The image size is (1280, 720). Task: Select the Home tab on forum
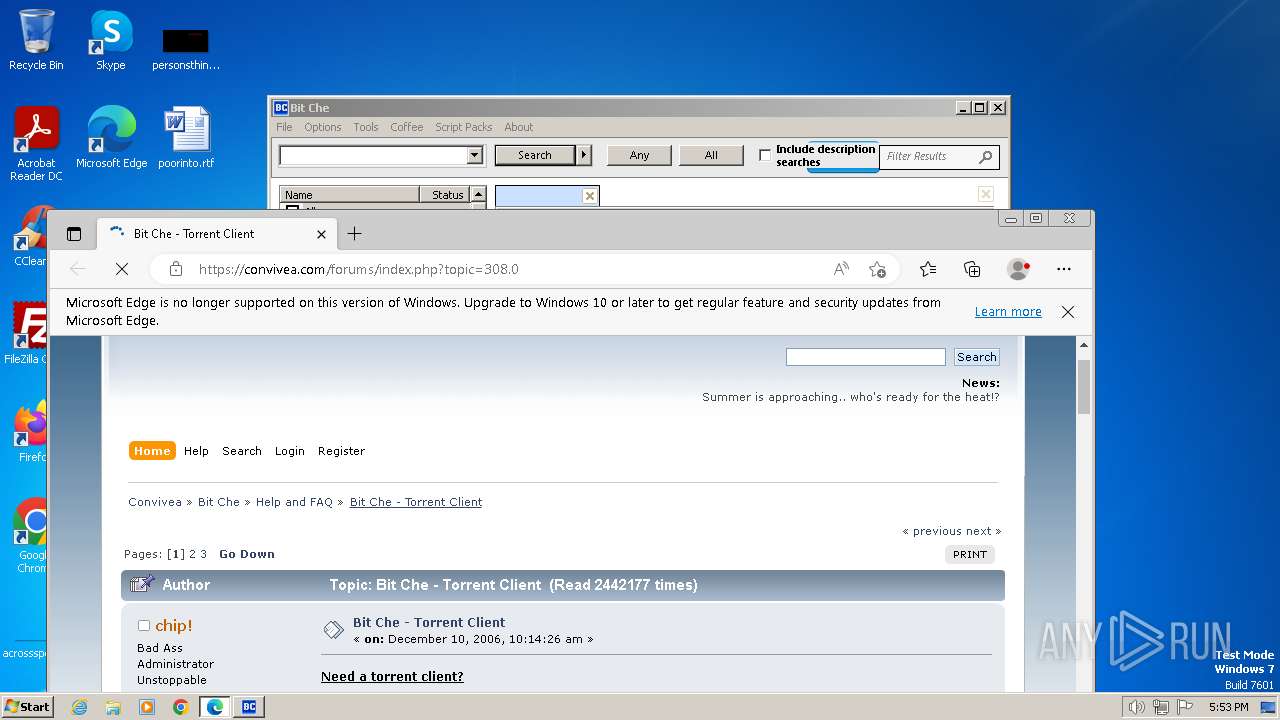[152, 451]
